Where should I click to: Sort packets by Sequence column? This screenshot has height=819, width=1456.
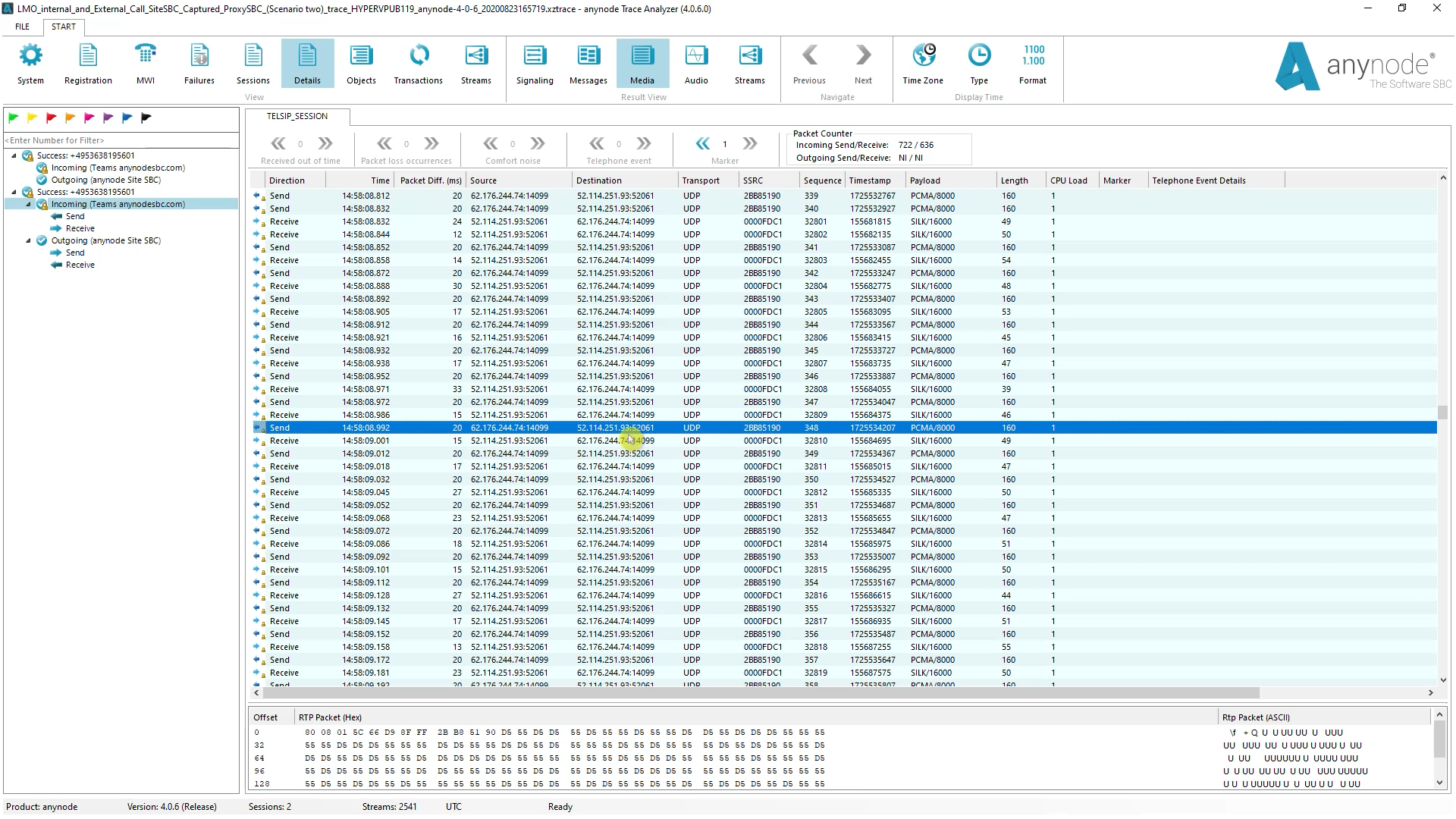click(x=822, y=180)
